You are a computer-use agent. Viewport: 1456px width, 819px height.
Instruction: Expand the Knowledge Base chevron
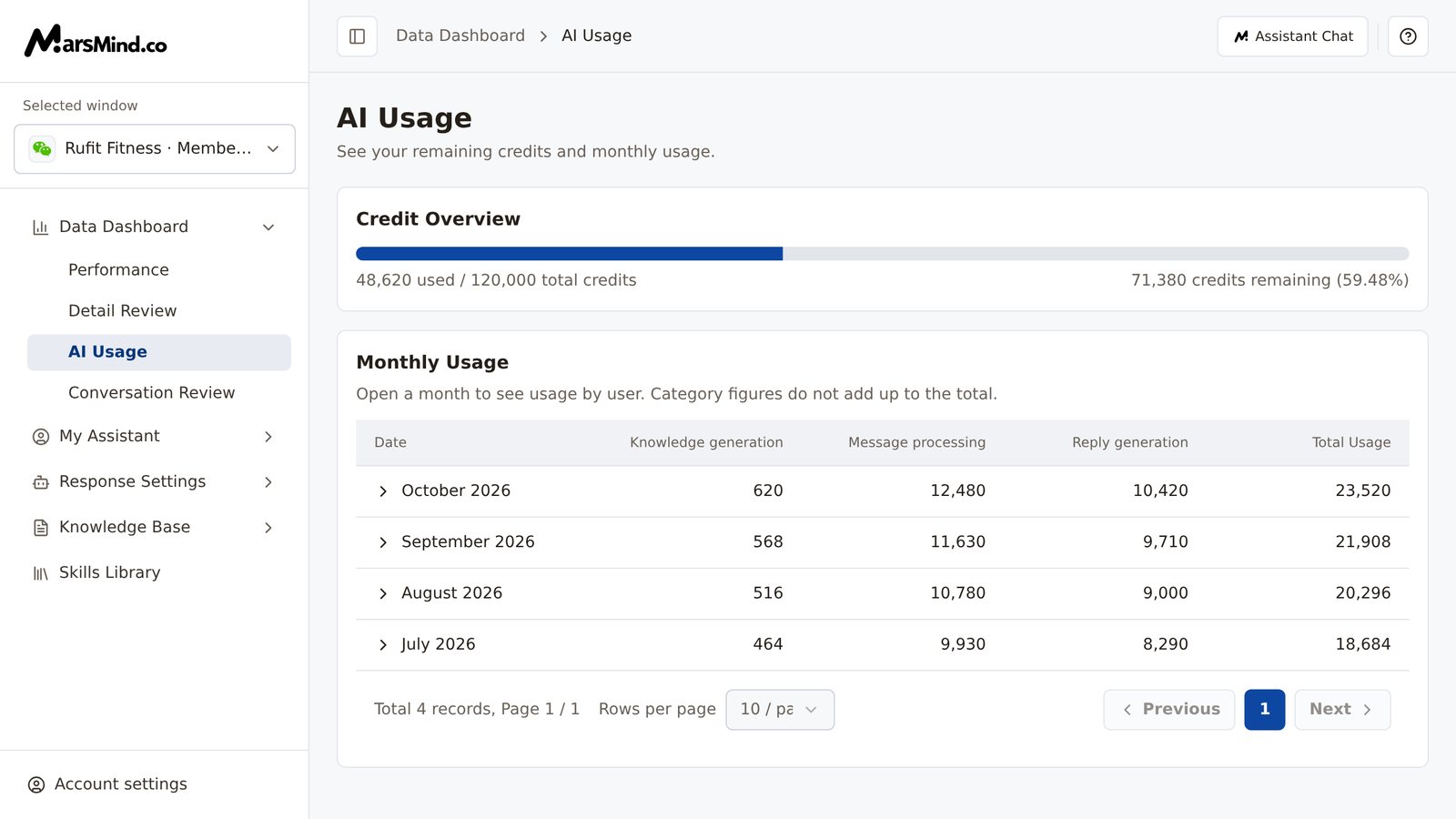[268, 528]
